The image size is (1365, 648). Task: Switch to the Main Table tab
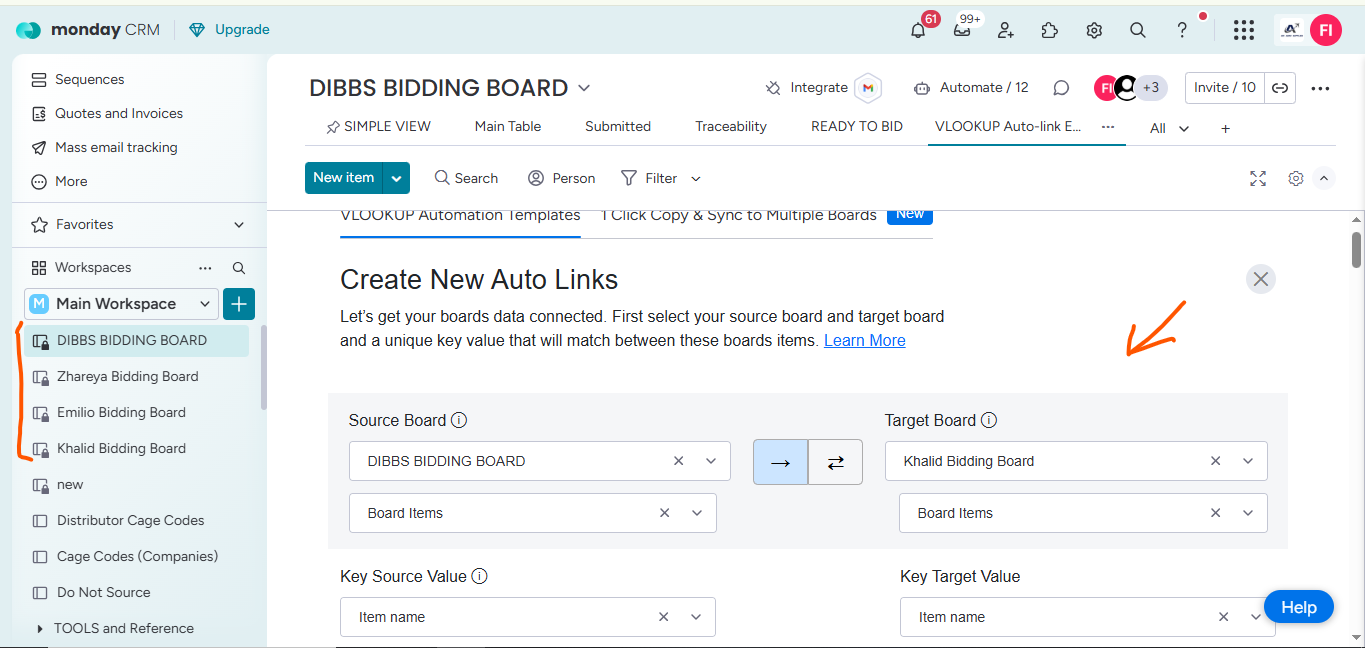508,127
